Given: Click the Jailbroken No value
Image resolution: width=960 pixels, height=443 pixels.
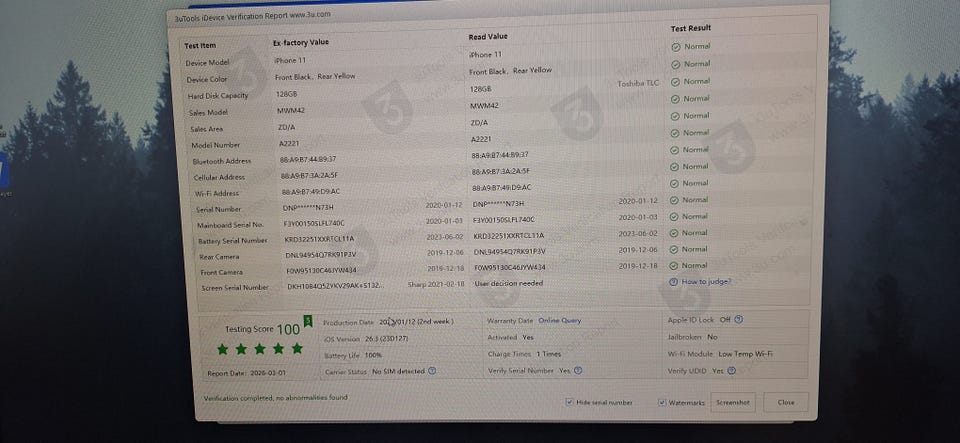Looking at the screenshot, I should click(x=712, y=337).
